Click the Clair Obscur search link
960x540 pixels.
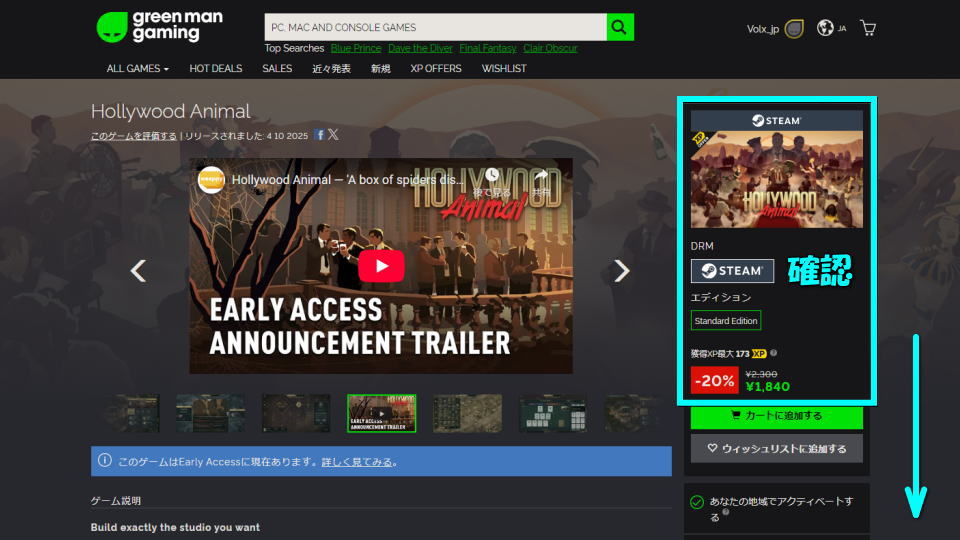550,48
